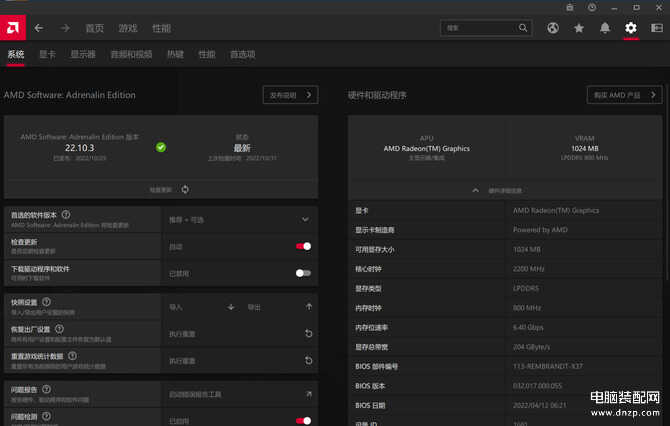This screenshot has width=670, height=426.
Task: Click help icon beside 重置游戏统计数据
Action: coord(73,355)
